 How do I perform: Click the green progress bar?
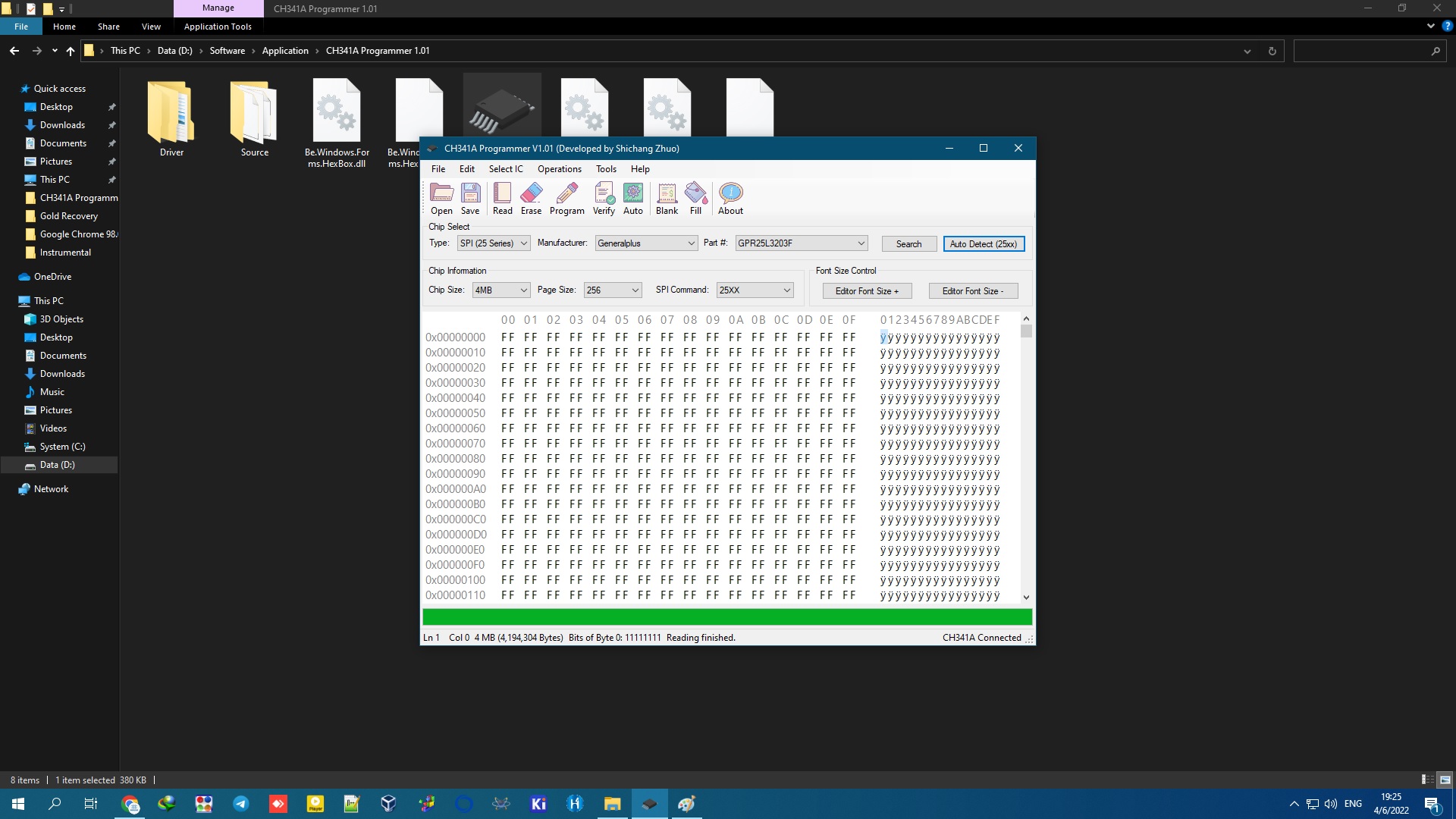point(727,617)
